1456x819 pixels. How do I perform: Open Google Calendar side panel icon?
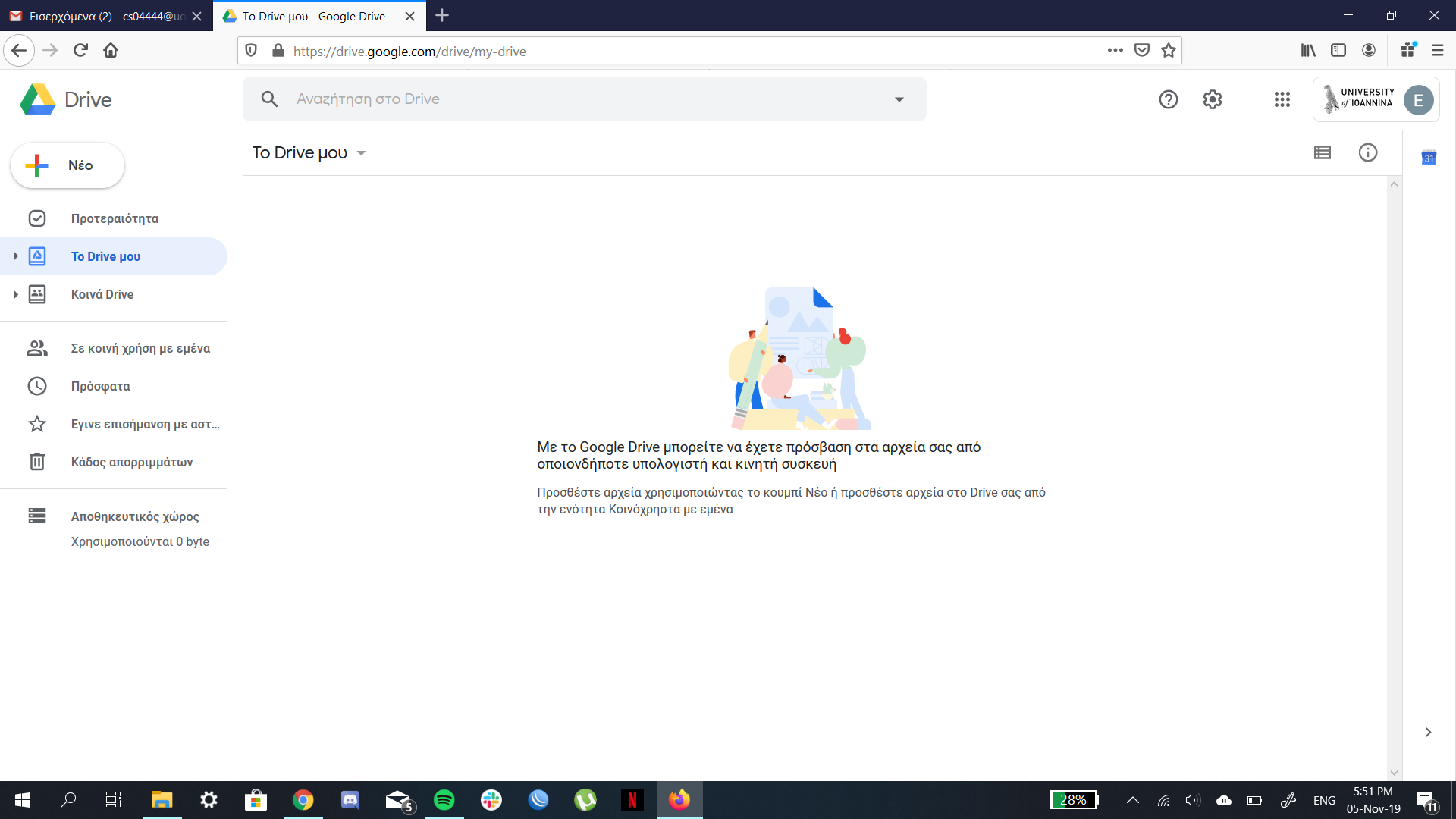pos(1429,158)
